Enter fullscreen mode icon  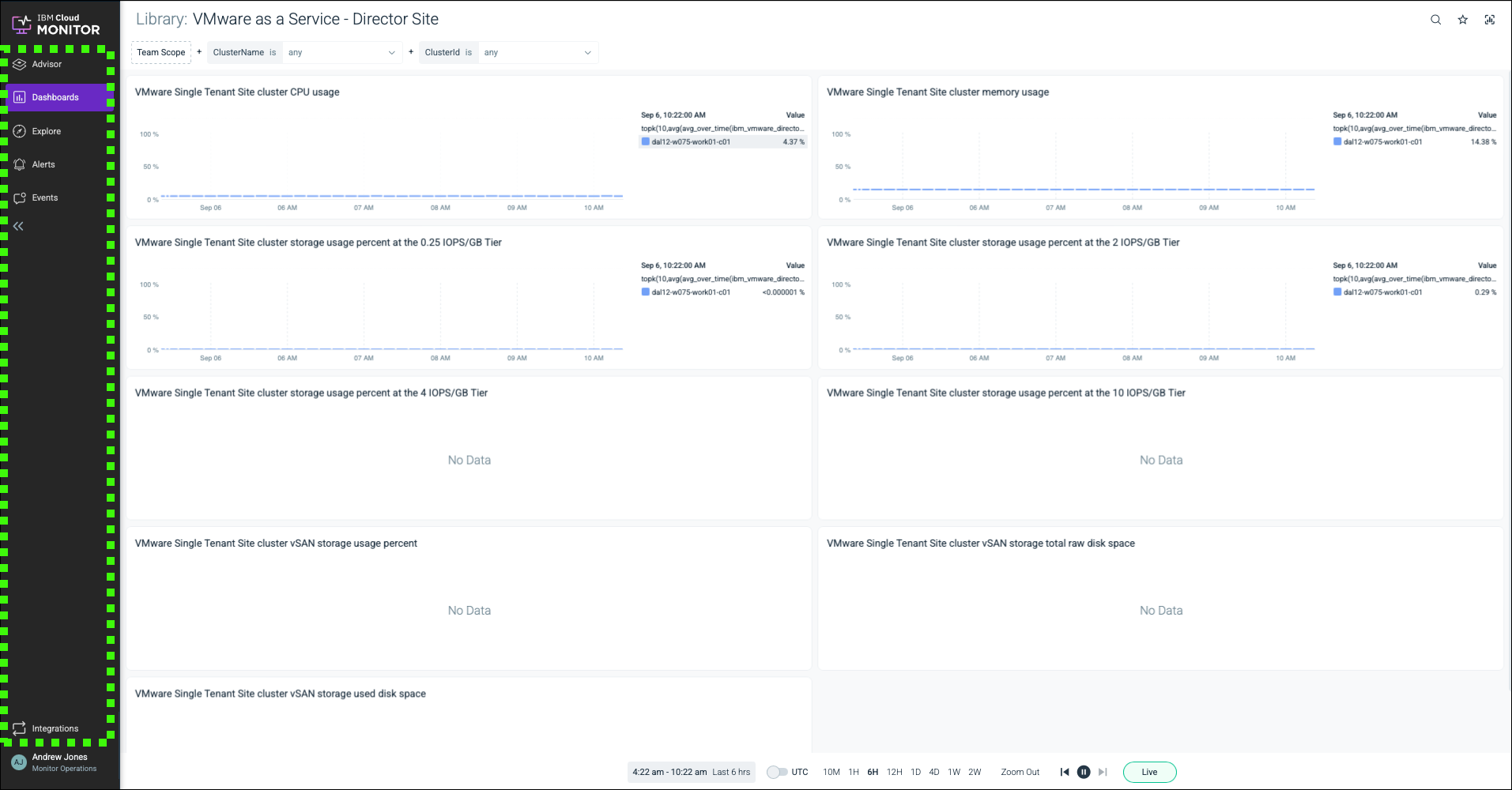point(1489,20)
